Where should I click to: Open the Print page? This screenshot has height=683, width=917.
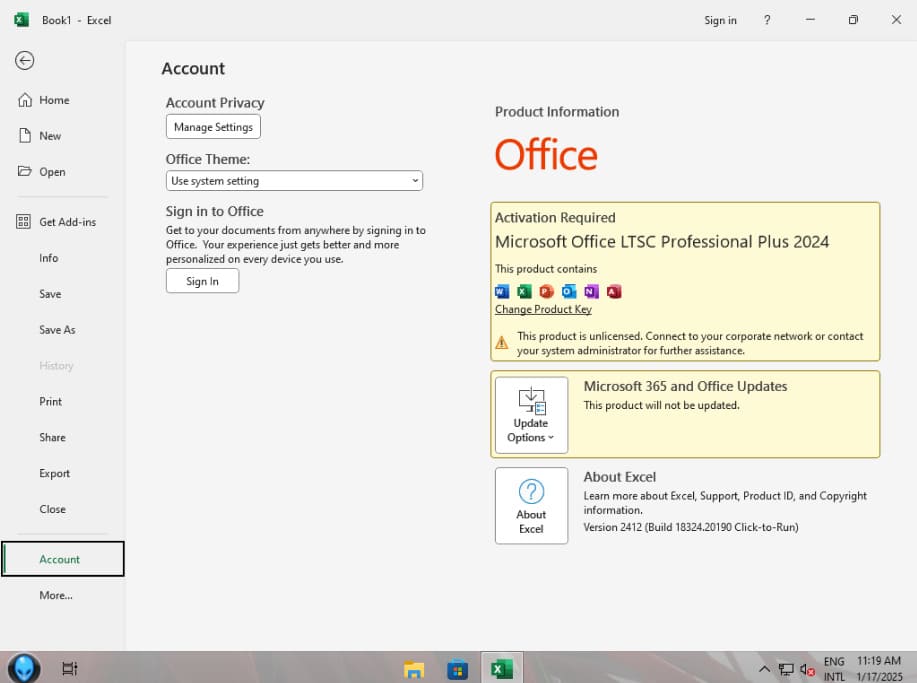point(50,402)
